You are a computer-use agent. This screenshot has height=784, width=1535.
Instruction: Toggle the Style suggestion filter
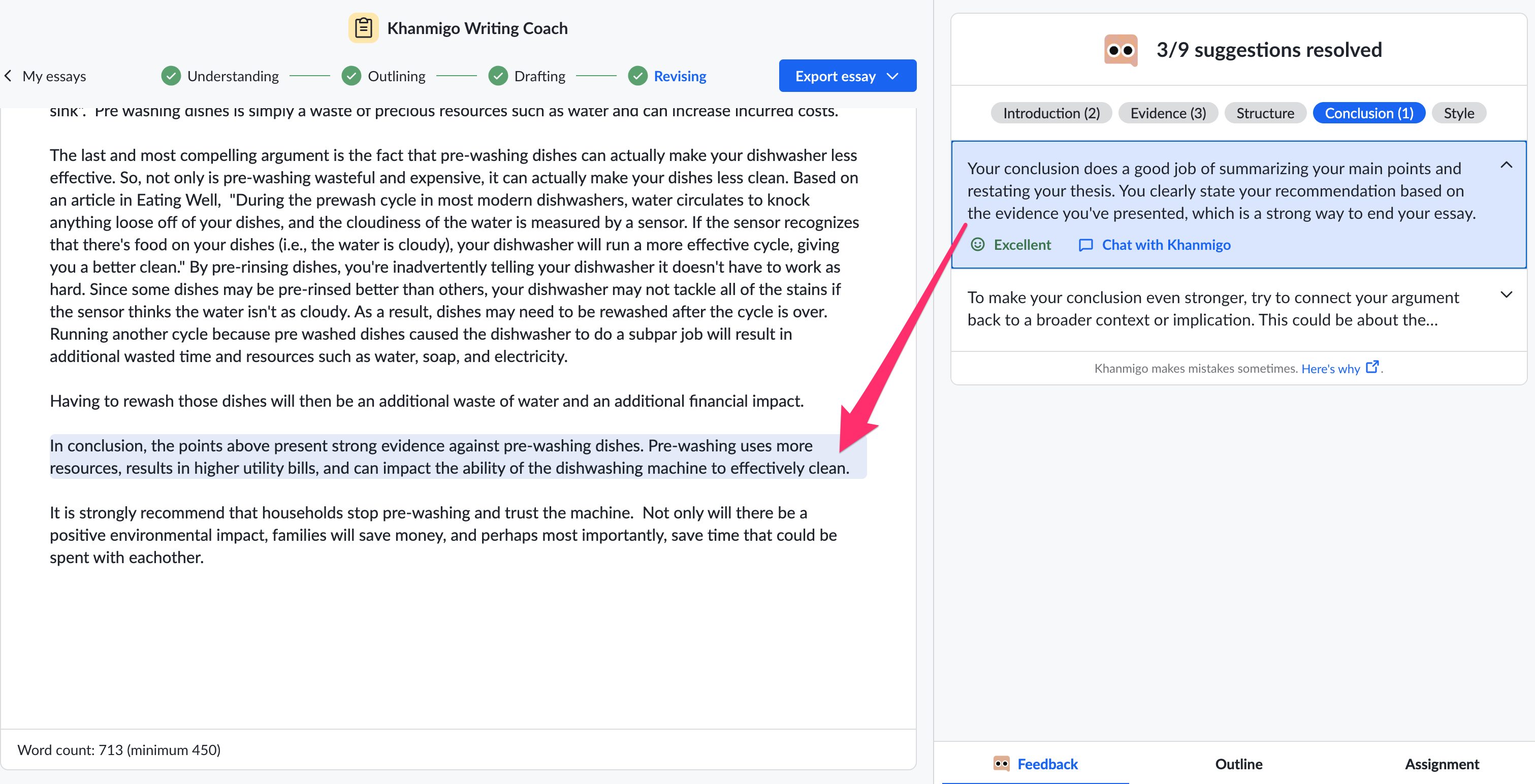[x=1459, y=113]
